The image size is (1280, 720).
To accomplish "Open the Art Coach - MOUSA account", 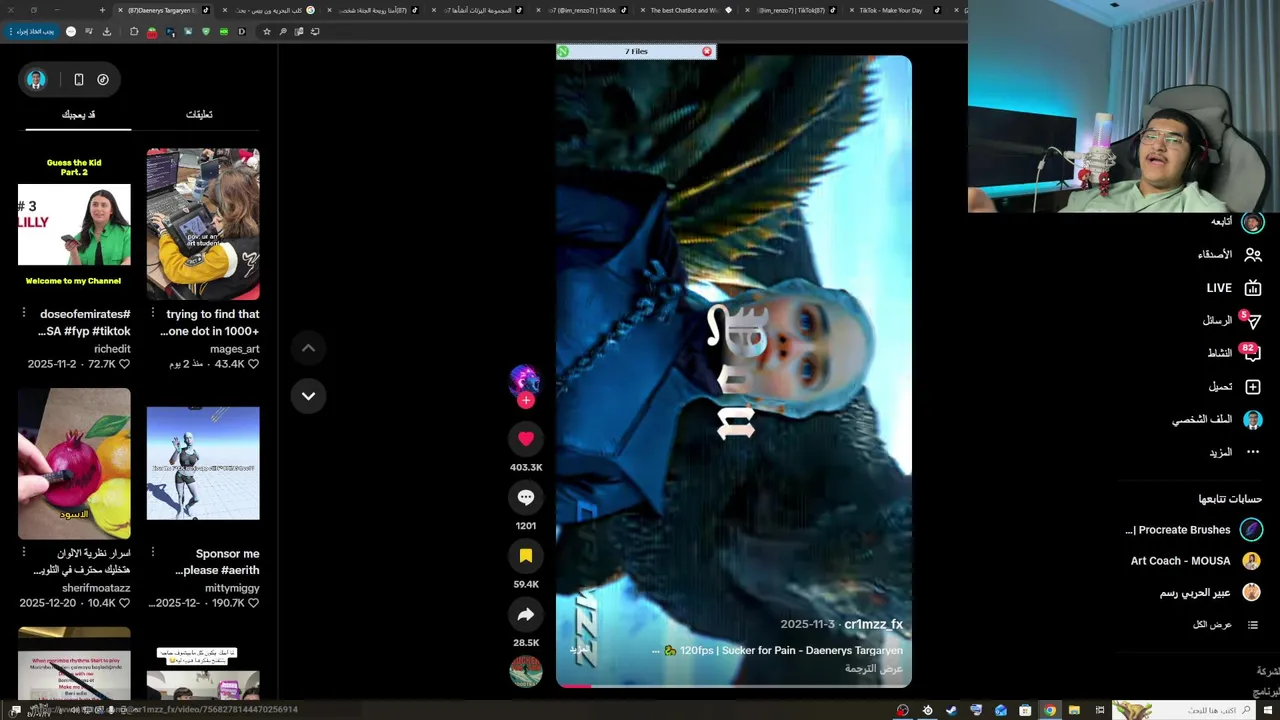I will [x=1196, y=561].
